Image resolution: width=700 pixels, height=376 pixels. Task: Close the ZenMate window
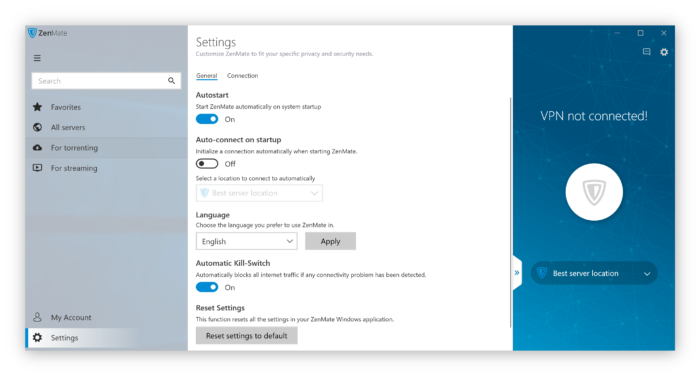(664, 33)
